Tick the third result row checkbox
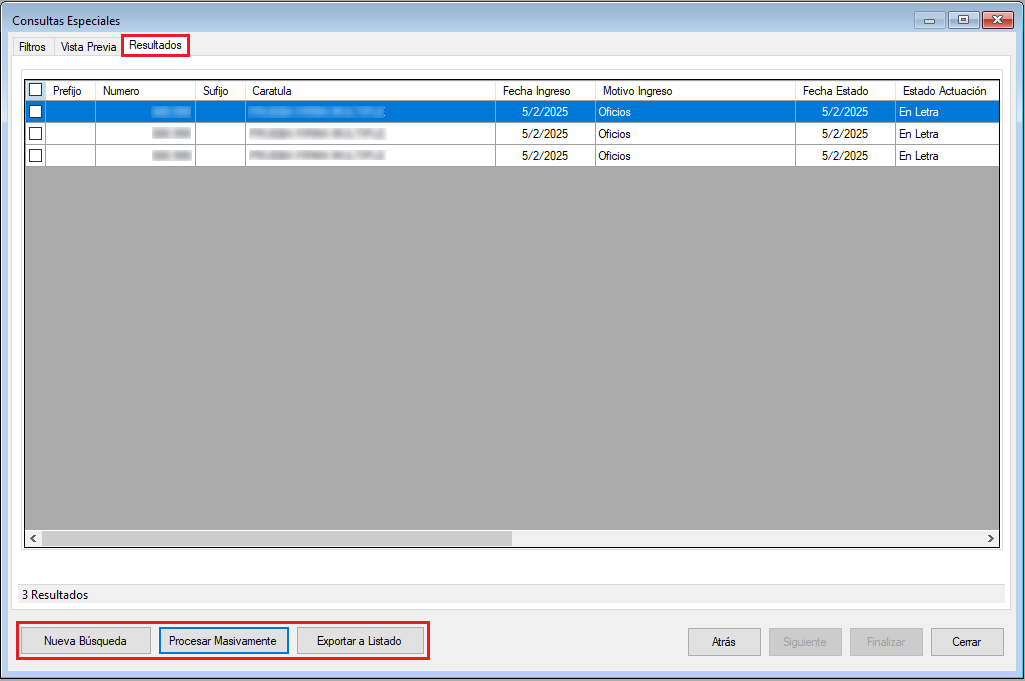 (x=35, y=156)
